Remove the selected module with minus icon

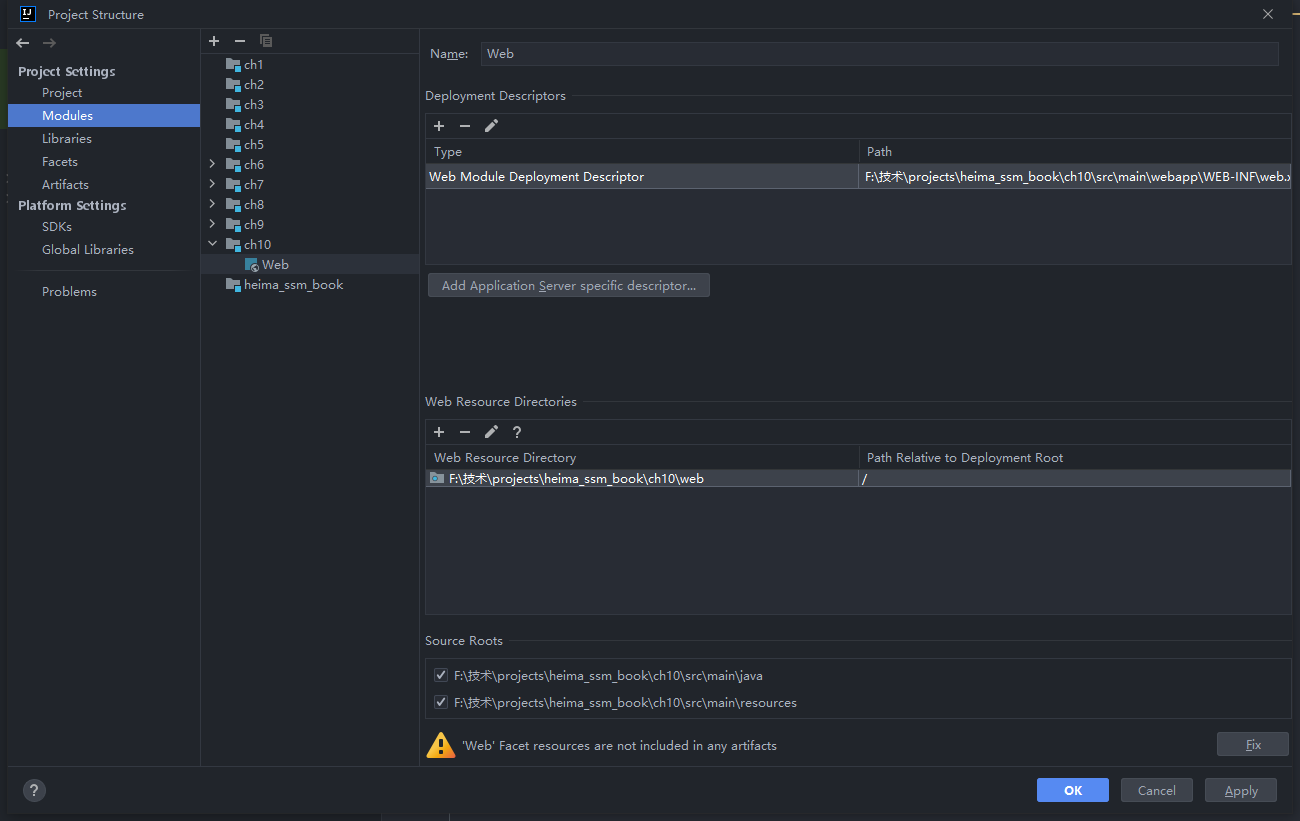(240, 41)
